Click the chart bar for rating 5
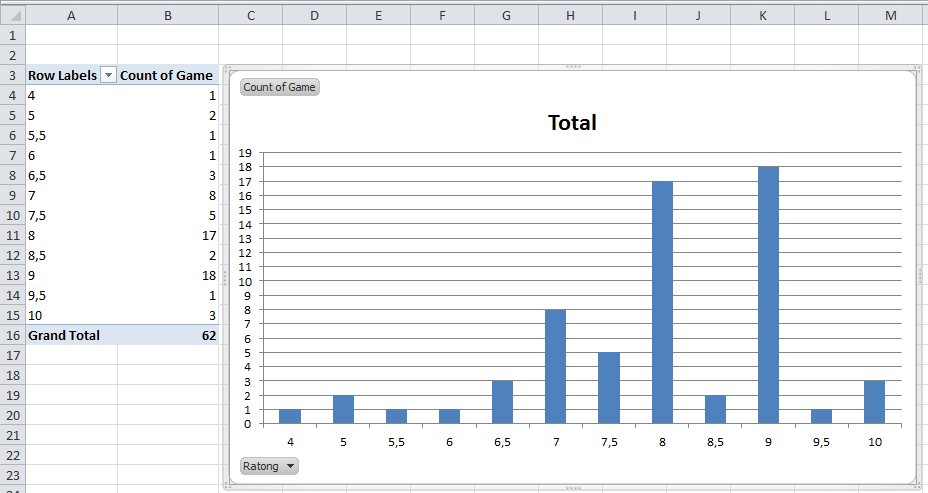This screenshot has height=493, width=928. pyautogui.click(x=343, y=410)
